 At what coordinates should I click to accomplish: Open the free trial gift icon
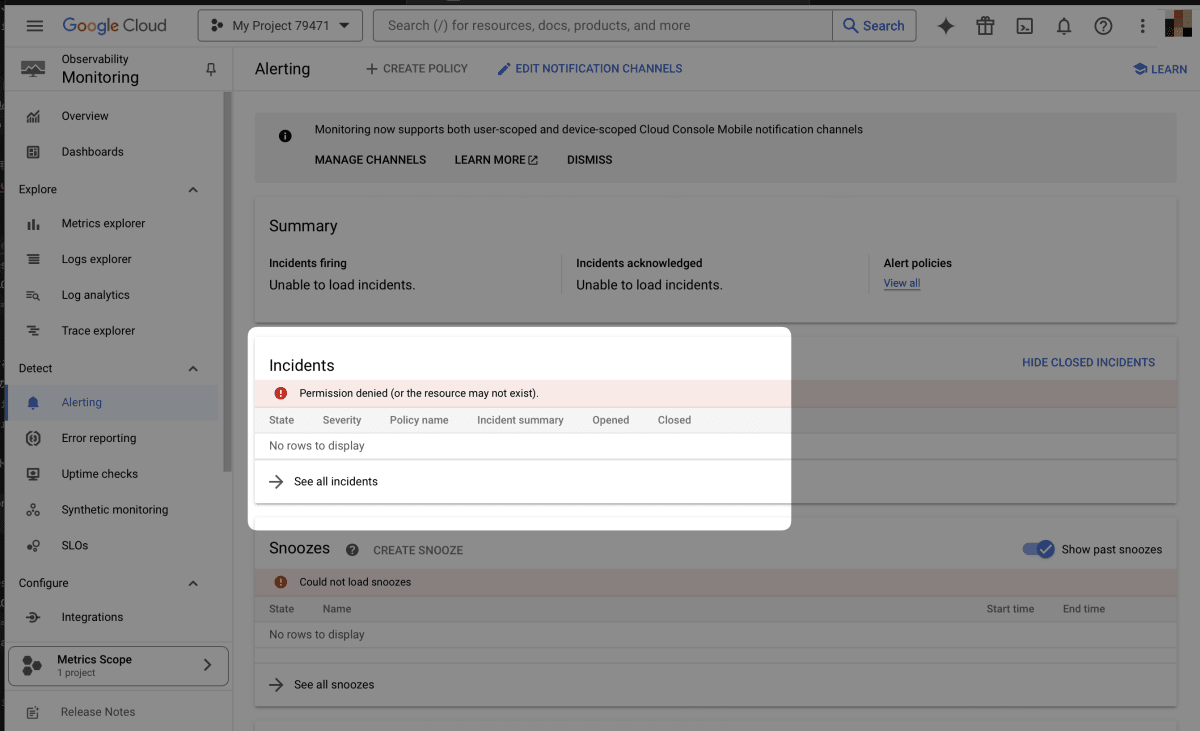[985, 26]
